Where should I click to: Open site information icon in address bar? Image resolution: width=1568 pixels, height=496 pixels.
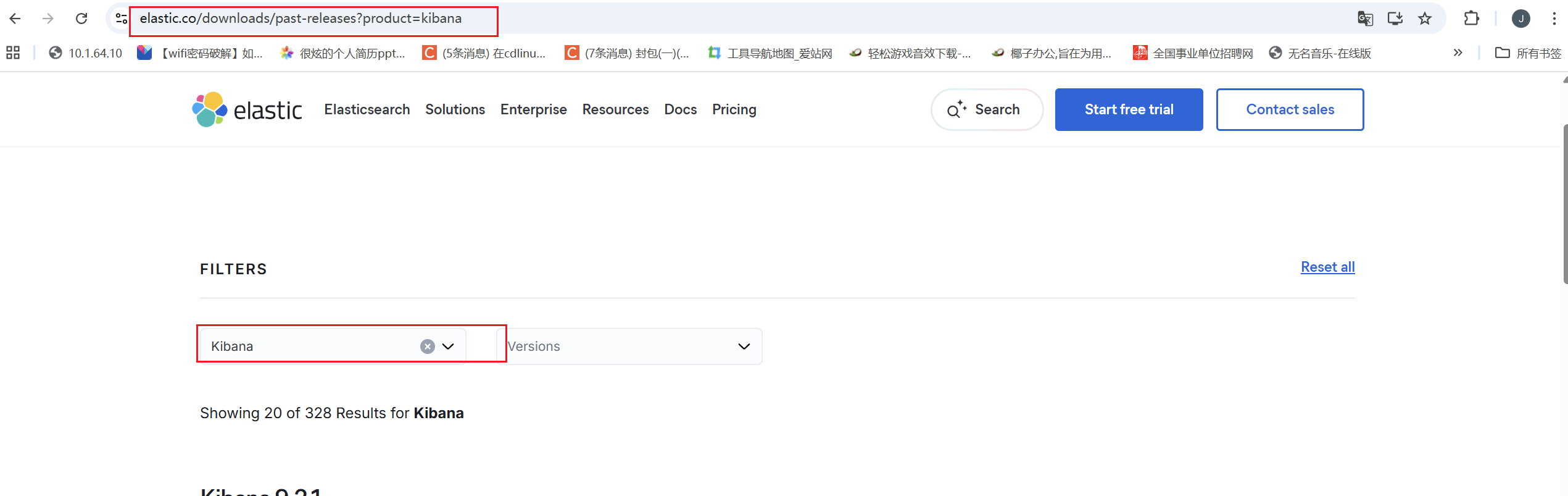click(x=122, y=19)
